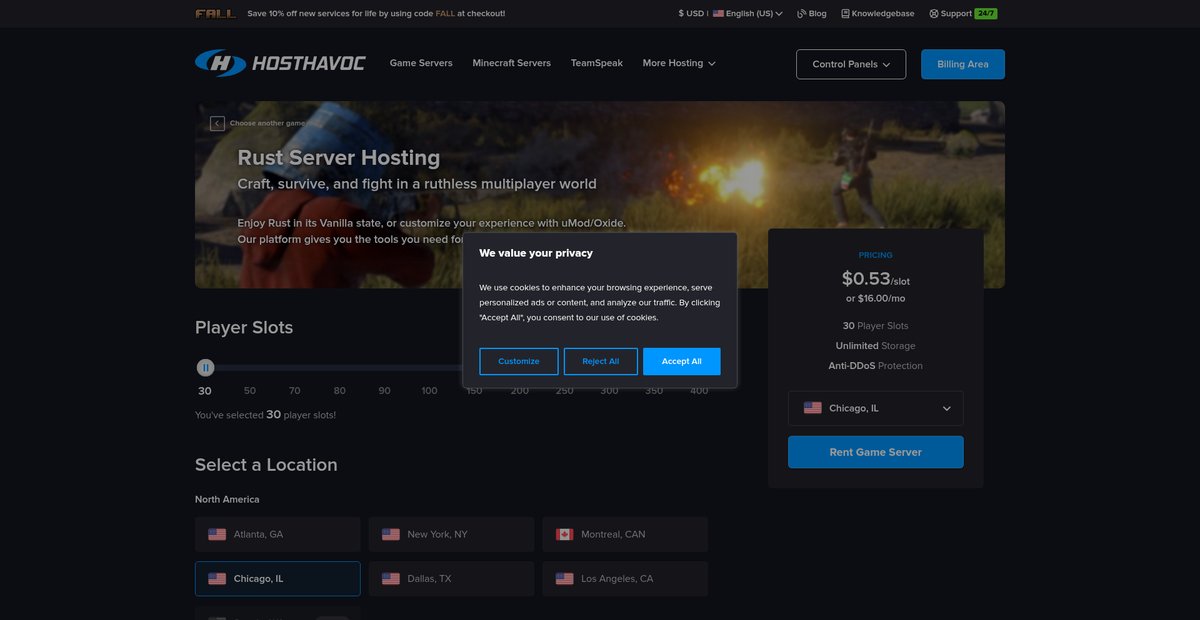Select Montreal, CAN location

pos(625,534)
